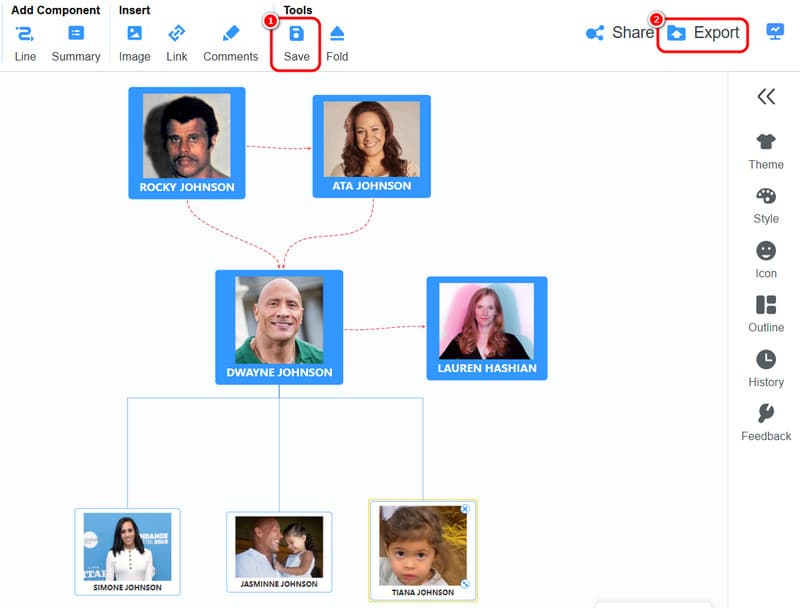The height and width of the screenshot is (608, 800).
Task: Open the Icon panel
Action: pos(766,260)
